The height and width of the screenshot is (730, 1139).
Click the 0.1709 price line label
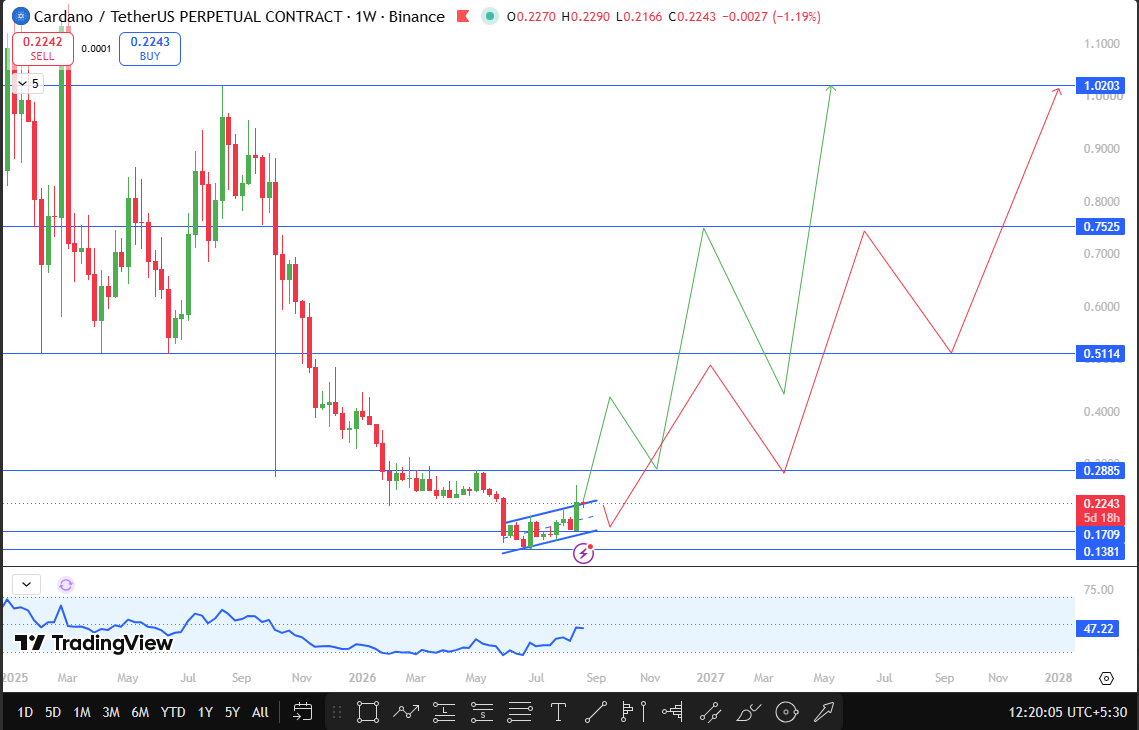click(1101, 535)
